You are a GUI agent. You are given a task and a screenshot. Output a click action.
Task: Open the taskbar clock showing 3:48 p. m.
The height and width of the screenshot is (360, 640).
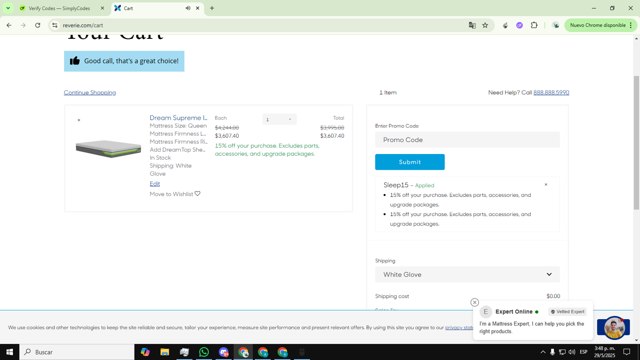click(604, 352)
